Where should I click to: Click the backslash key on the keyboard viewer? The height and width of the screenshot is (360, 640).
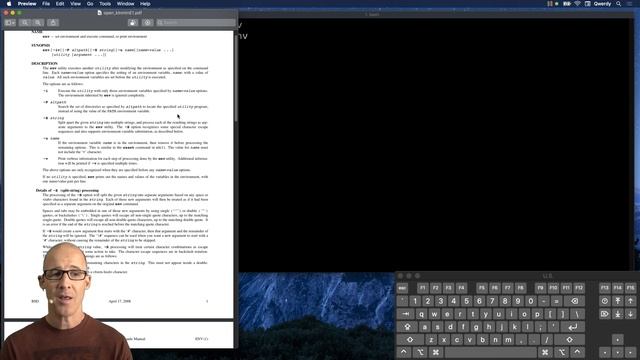click(x=577, y=314)
